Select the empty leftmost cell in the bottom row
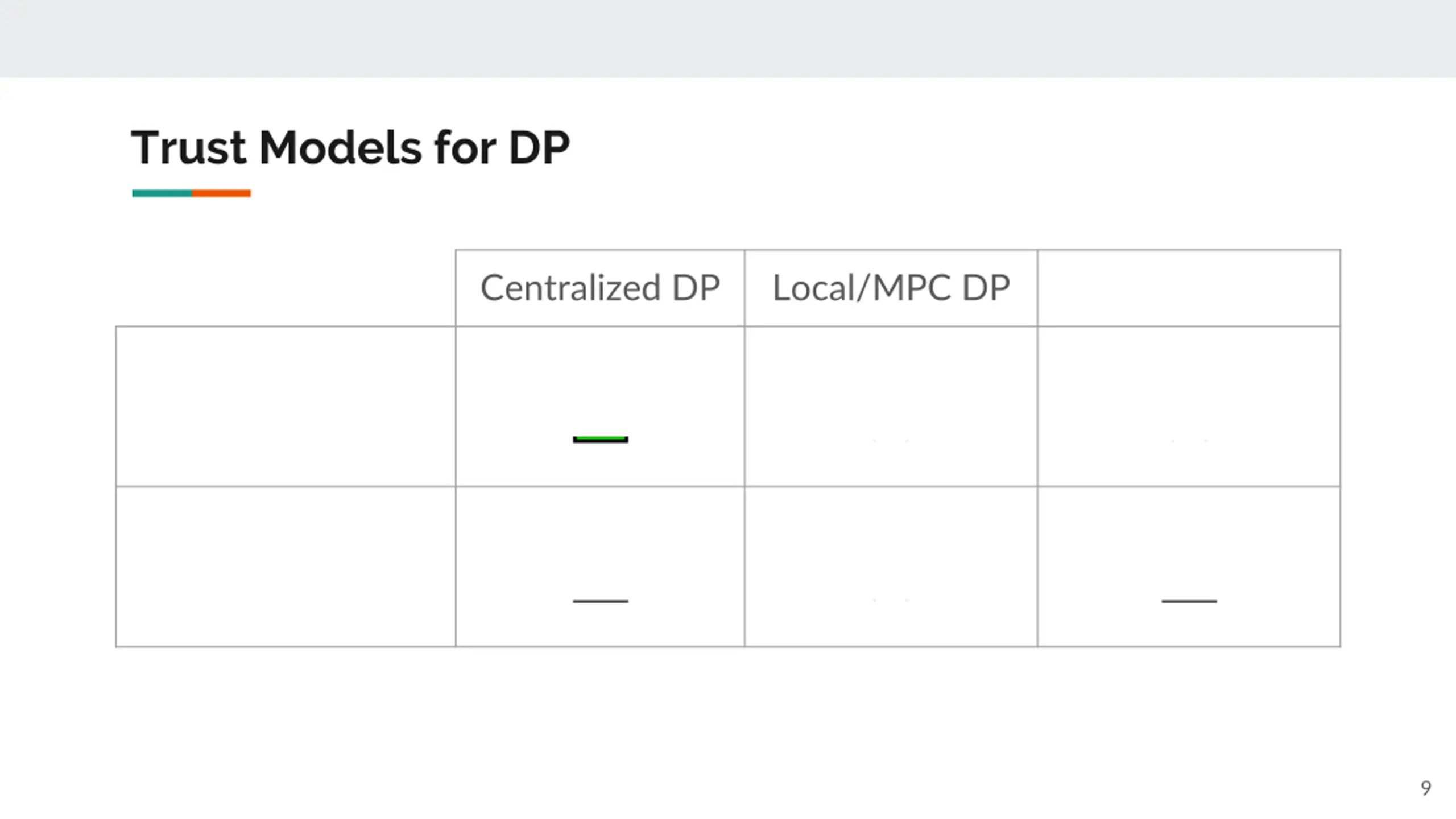This screenshot has width=1456, height=819. click(286, 566)
